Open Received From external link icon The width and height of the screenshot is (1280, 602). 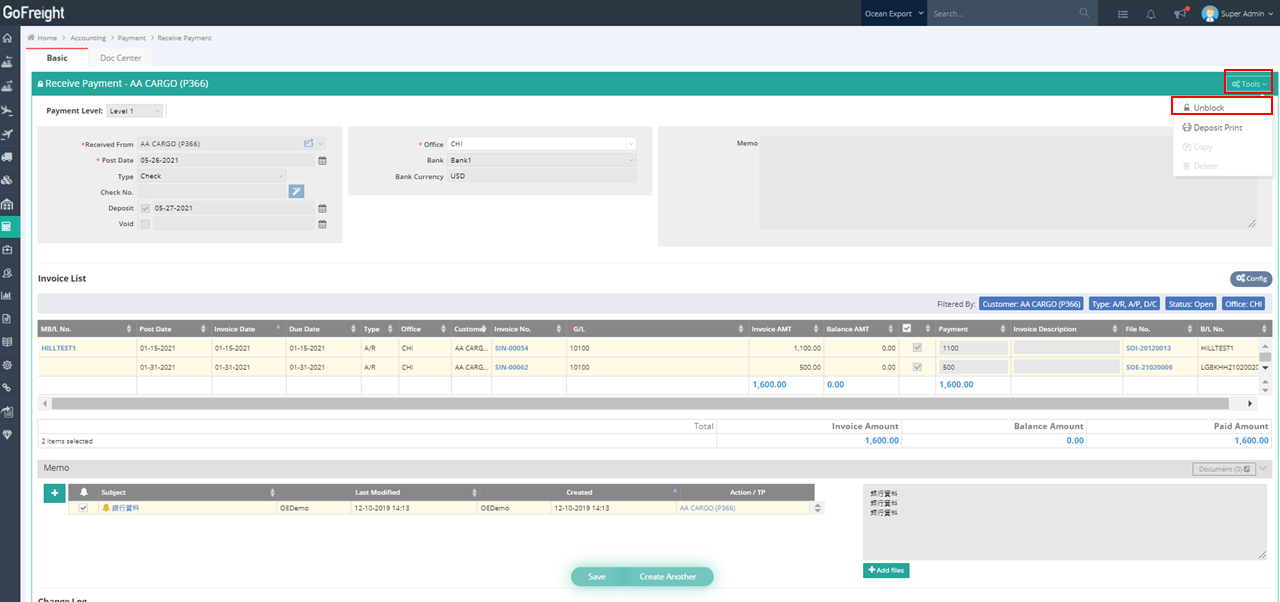click(x=309, y=144)
